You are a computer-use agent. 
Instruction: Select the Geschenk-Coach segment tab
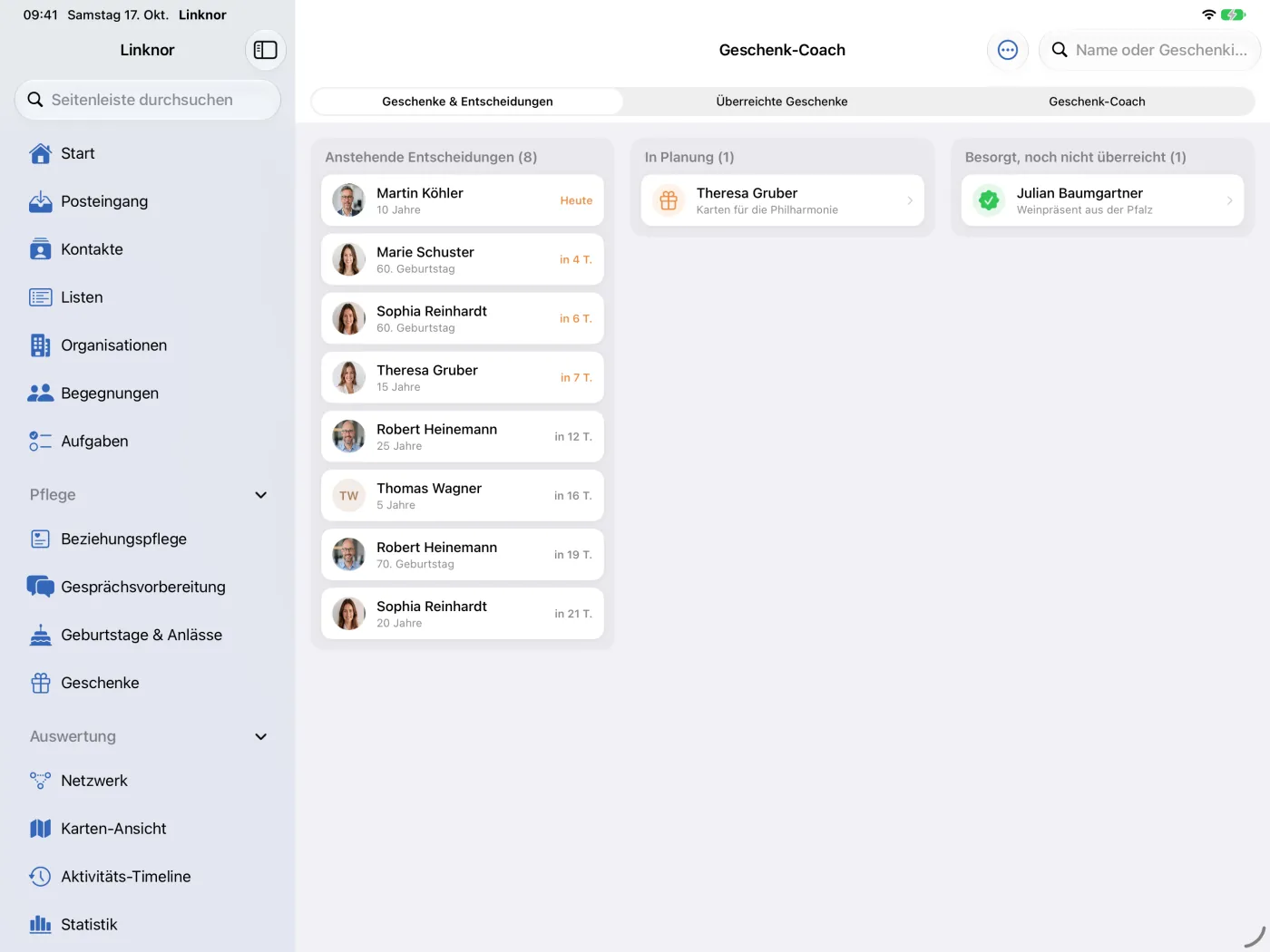click(1097, 102)
